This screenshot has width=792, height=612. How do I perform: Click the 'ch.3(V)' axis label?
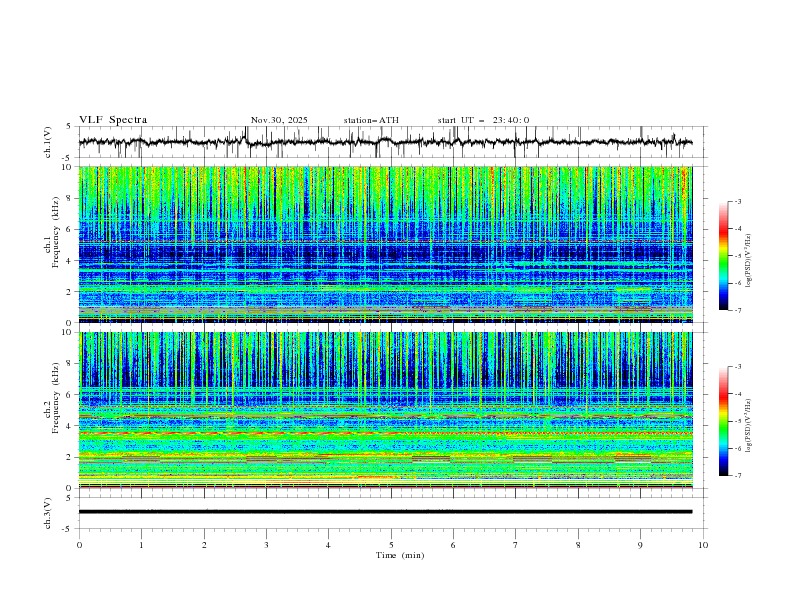tap(48, 513)
